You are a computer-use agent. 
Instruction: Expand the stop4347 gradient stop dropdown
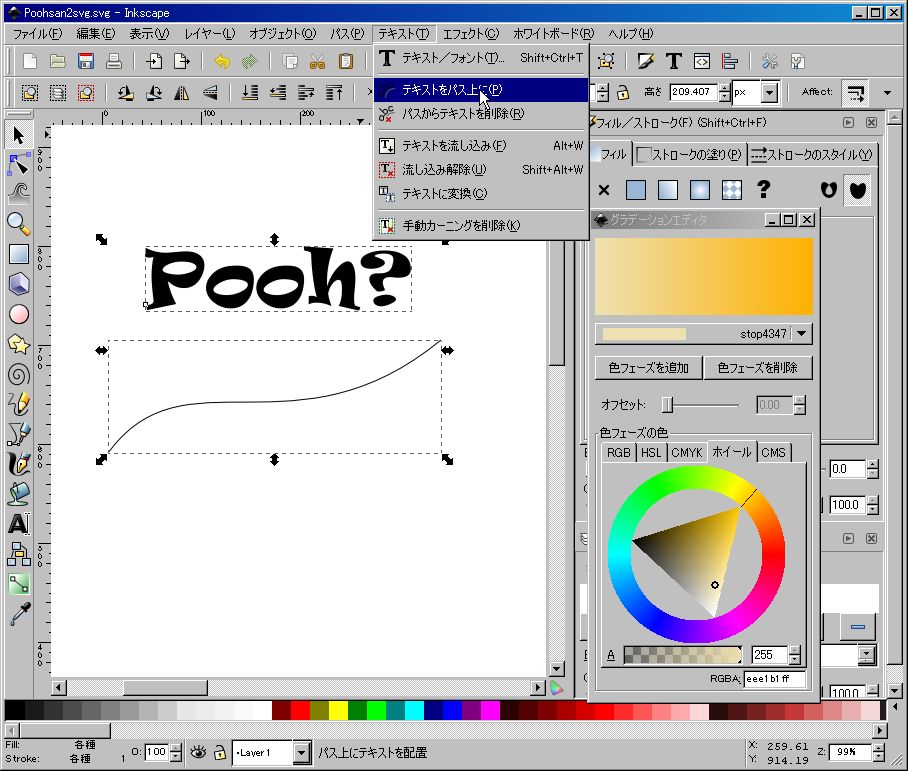(x=802, y=334)
